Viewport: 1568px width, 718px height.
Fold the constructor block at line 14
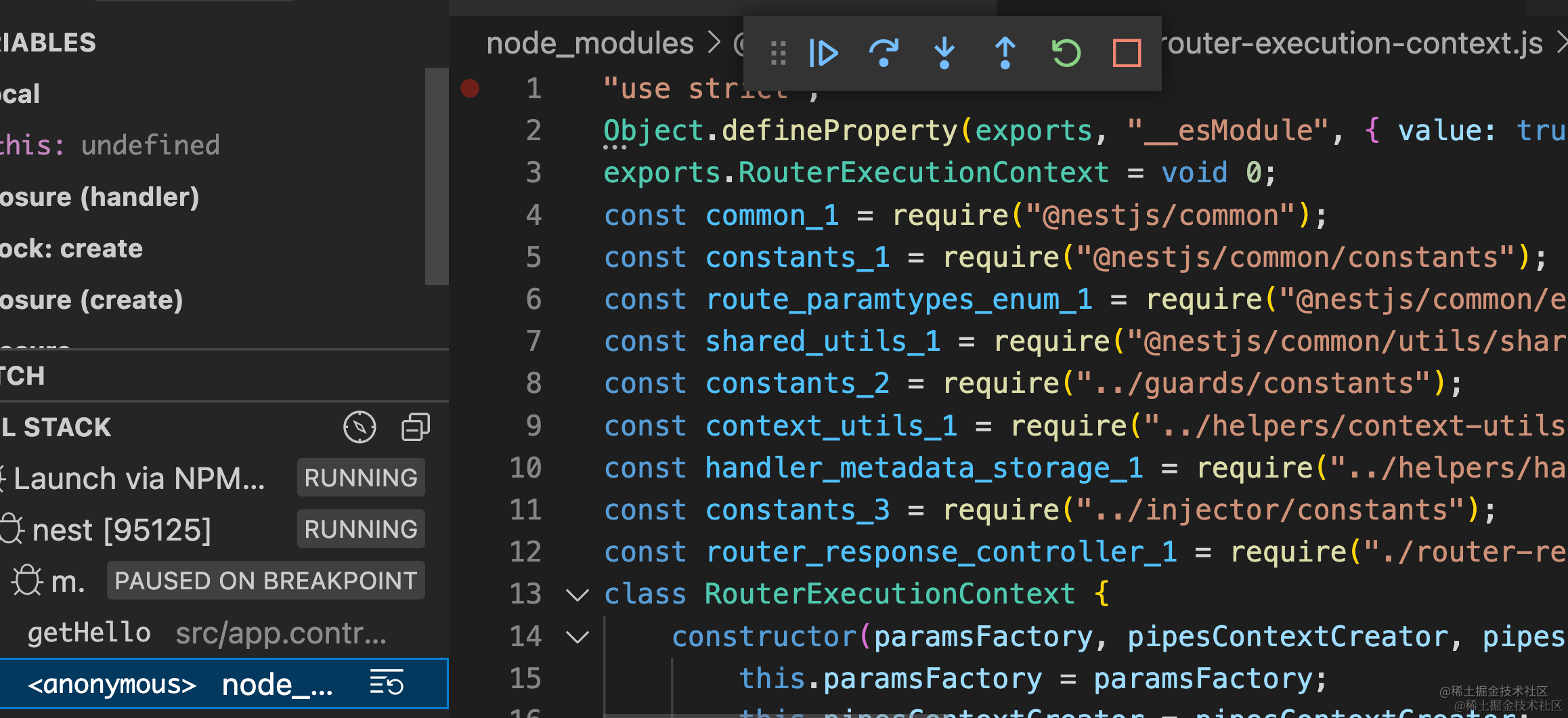coord(577,637)
